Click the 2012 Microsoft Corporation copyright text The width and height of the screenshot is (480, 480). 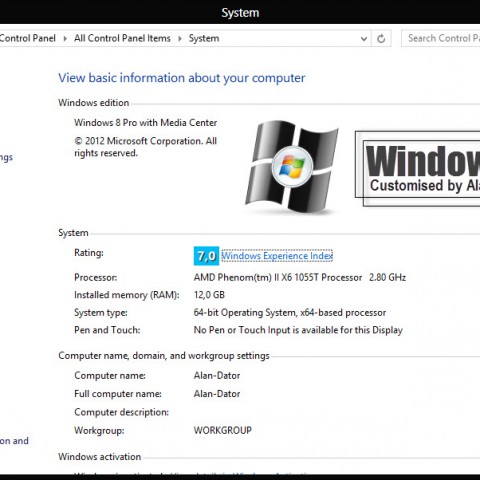[145, 147]
